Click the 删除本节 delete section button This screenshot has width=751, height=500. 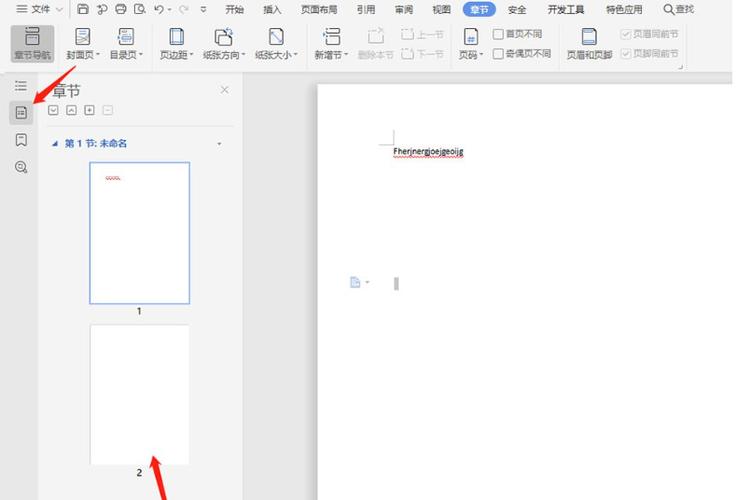click(x=376, y=44)
